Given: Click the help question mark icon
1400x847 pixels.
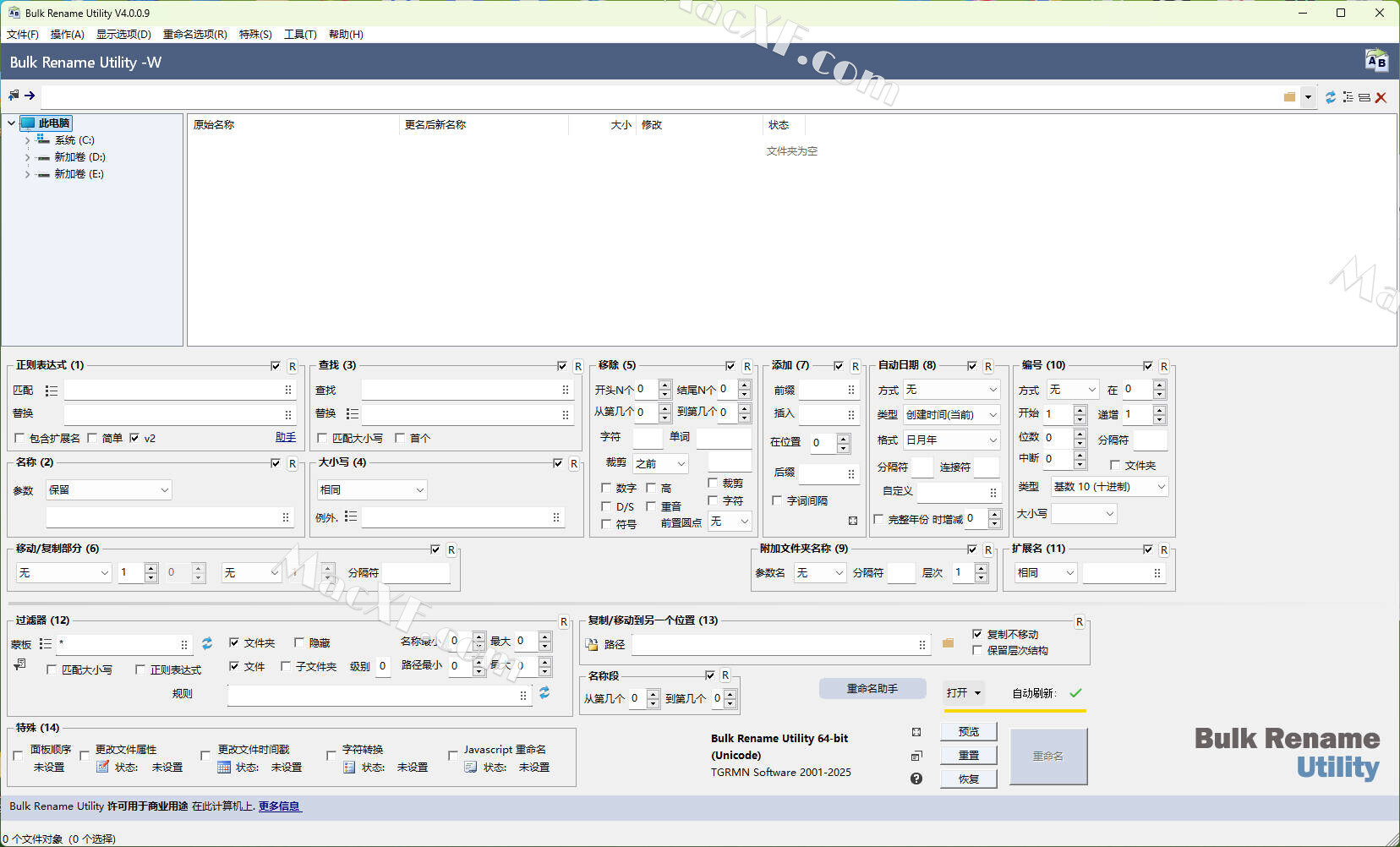Looking at the screenshot, I should pyautogui.click(x=916, y=779).
